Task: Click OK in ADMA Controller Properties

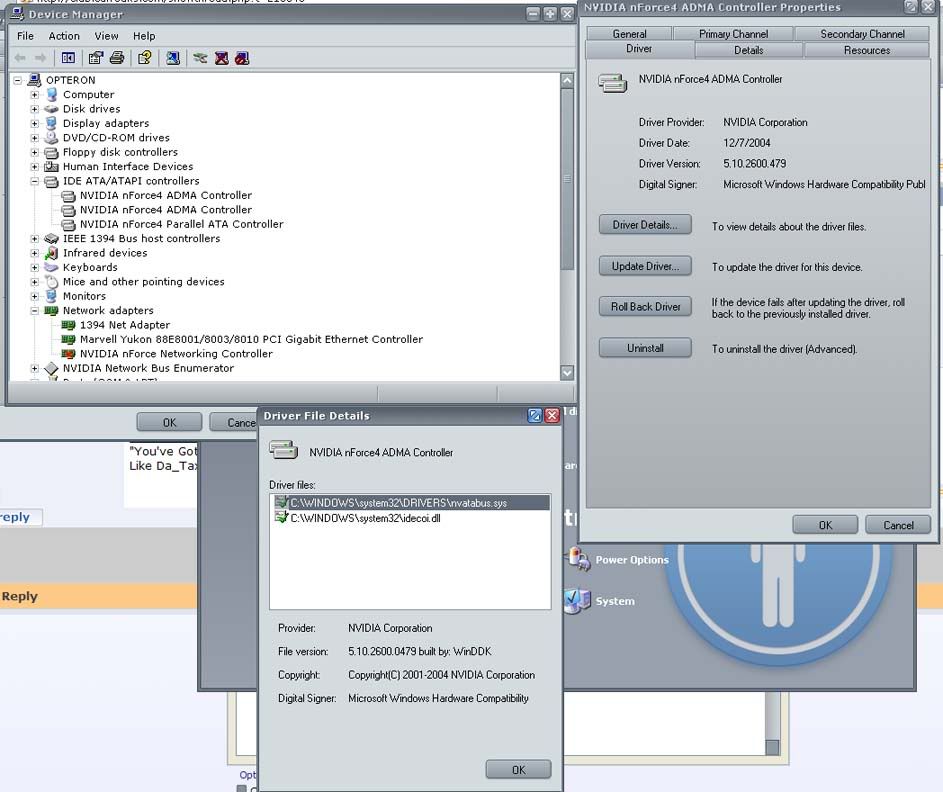Action: pos(825,525)
